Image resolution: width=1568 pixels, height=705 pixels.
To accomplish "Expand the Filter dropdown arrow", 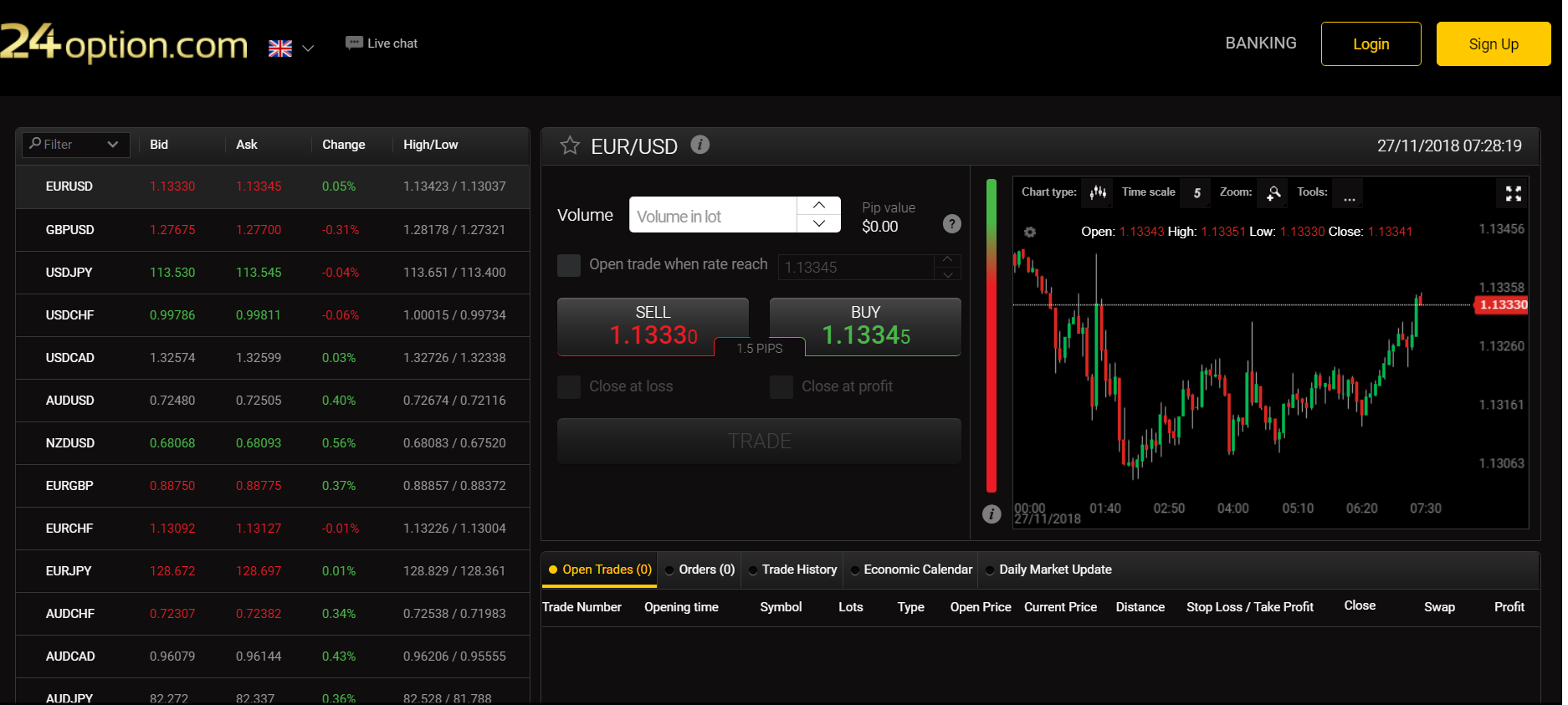I will point(113,145).
